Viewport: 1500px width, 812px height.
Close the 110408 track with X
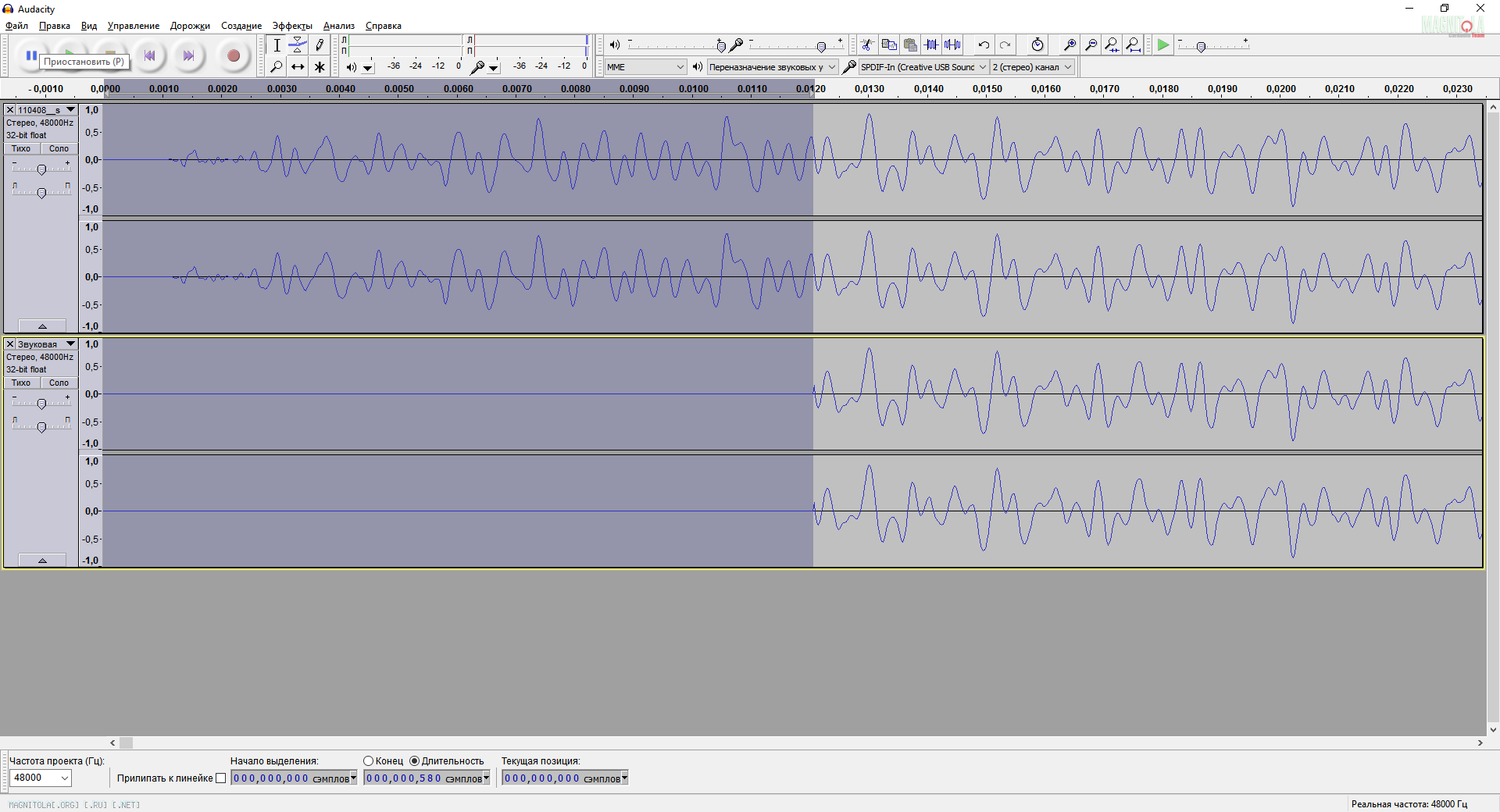10,110
